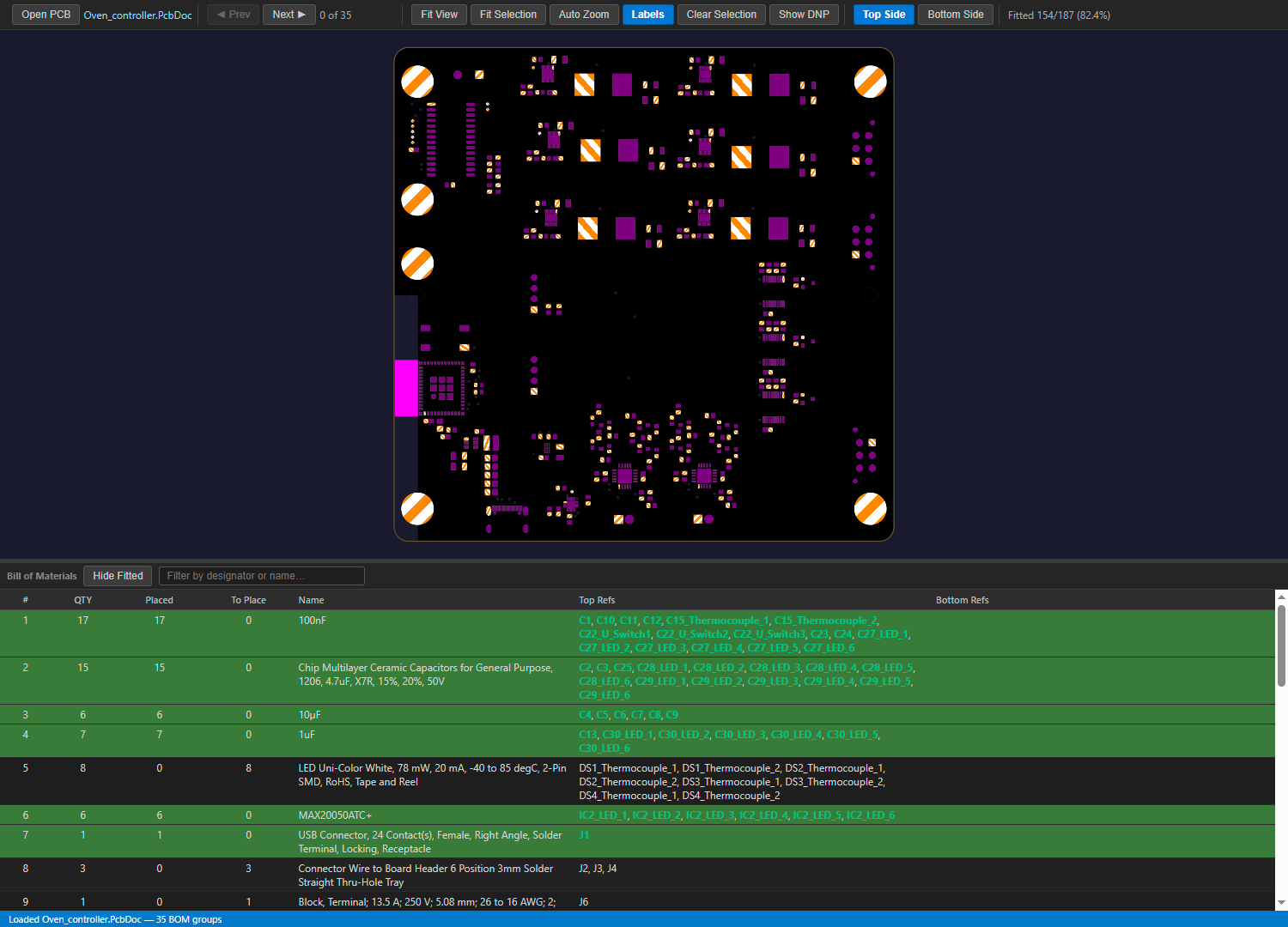Click the Loaded Oven_controller.PcbDoc status text
Image resolution: width=1288 pixels, height=927 pixels.
tap(115, 919)
